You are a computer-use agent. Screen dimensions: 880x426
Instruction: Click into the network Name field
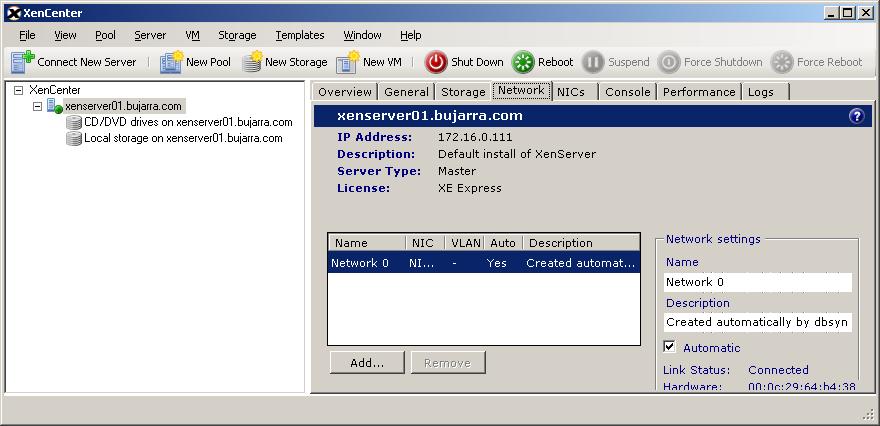pos(758,282)
